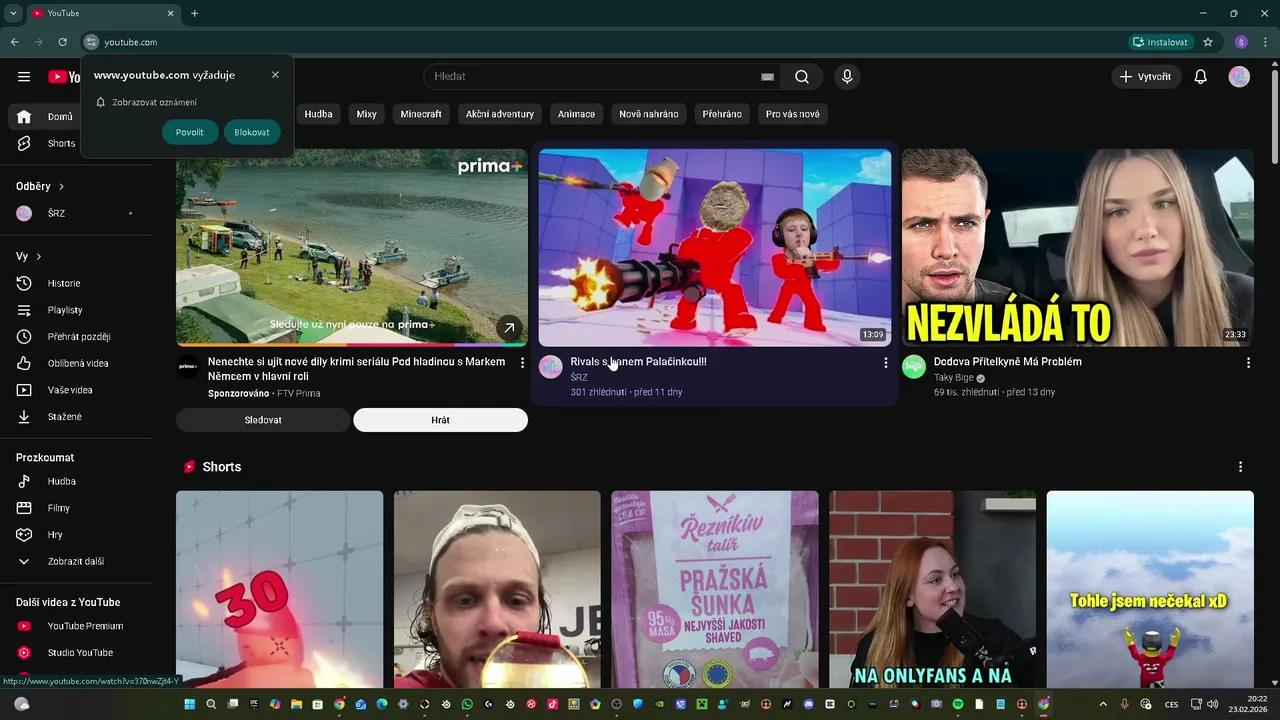
Task: Open the Windows Start menu
Action: [x=189, y=704]
